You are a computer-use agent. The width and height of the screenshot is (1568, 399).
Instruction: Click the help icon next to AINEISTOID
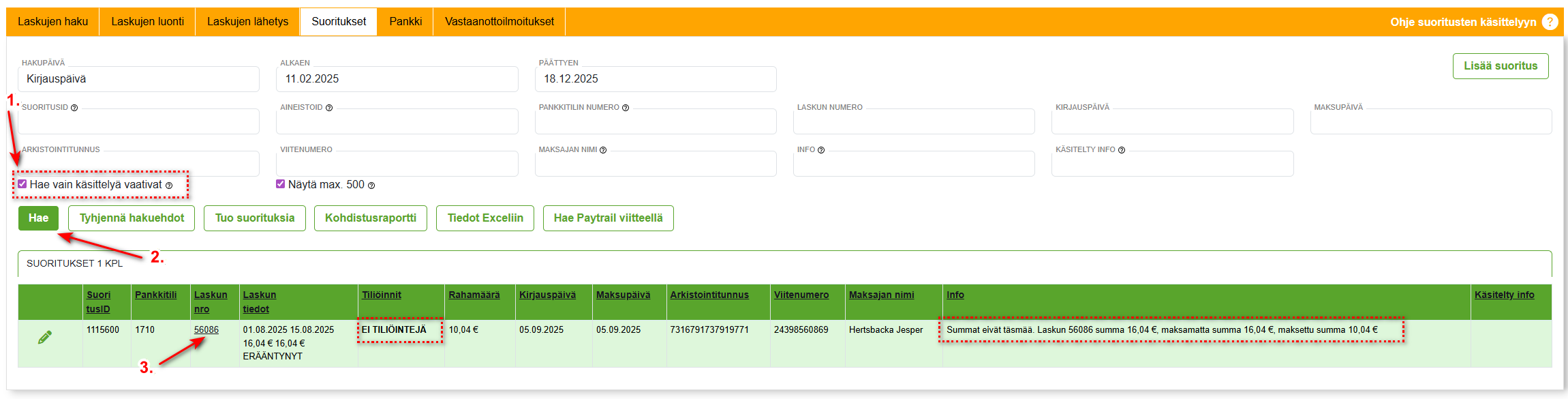[x=329, y=108]
